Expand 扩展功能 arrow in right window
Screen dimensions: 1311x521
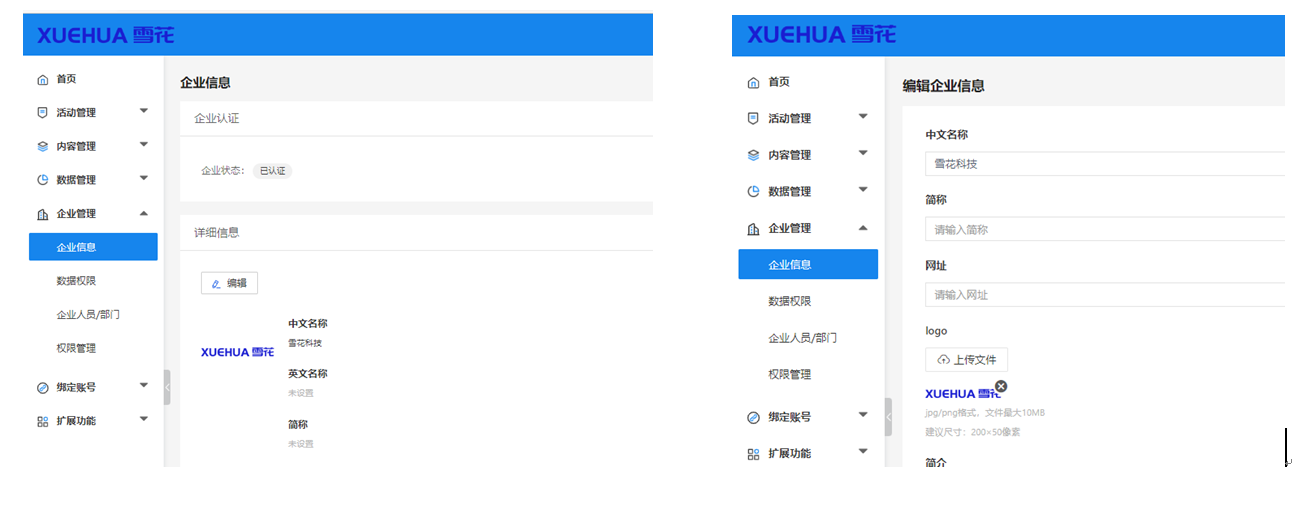[x=864, y=452]
